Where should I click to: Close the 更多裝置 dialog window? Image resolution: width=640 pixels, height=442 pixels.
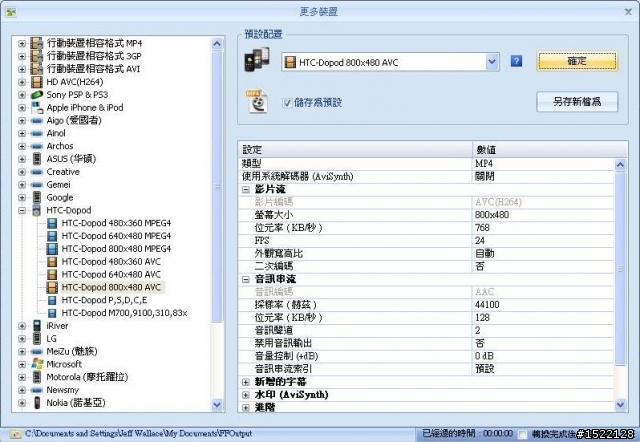click(x=629, y=12)
